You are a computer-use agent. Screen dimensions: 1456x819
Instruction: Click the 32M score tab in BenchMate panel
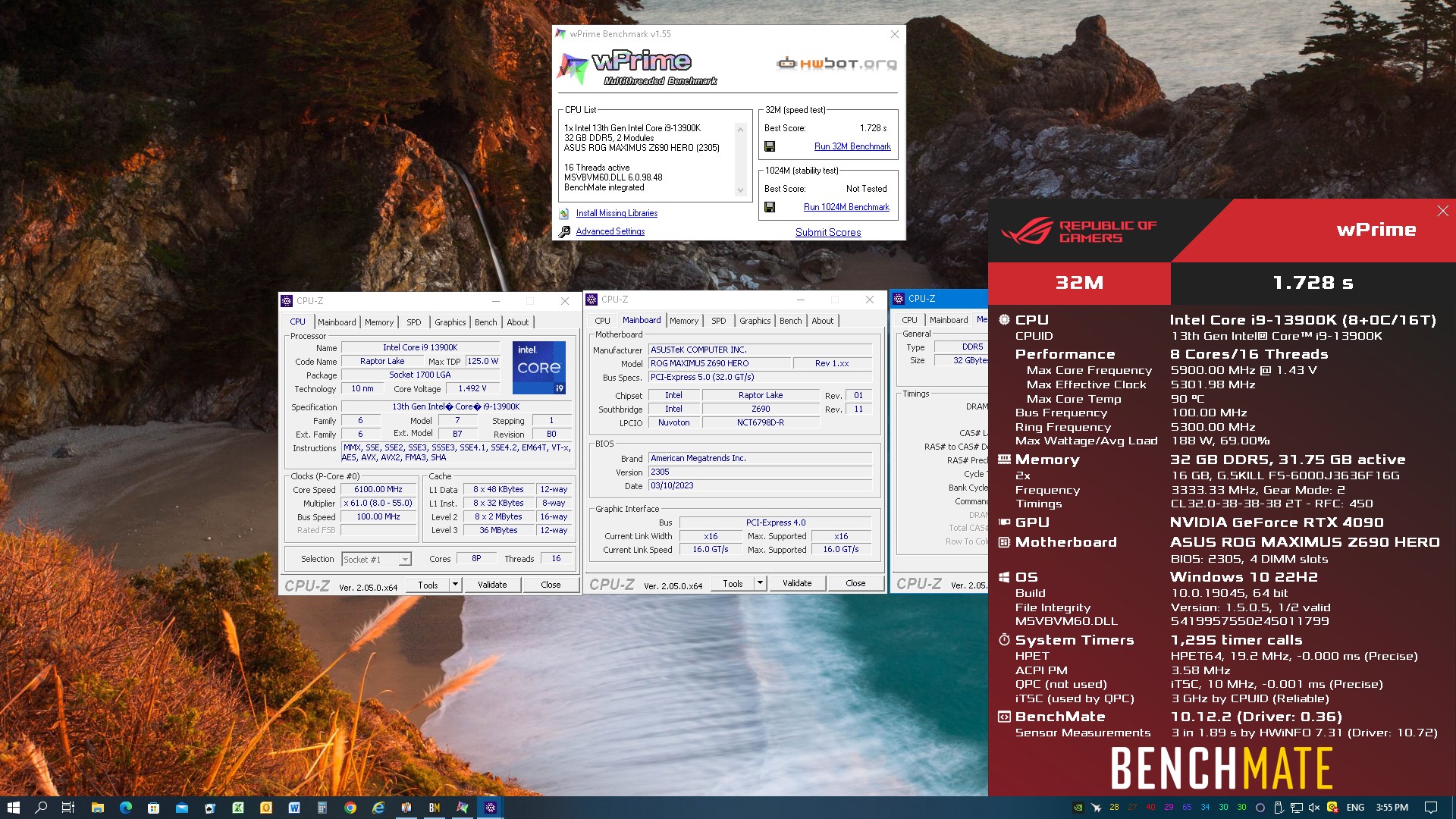pyautogui.click(x=1079, y=283)
